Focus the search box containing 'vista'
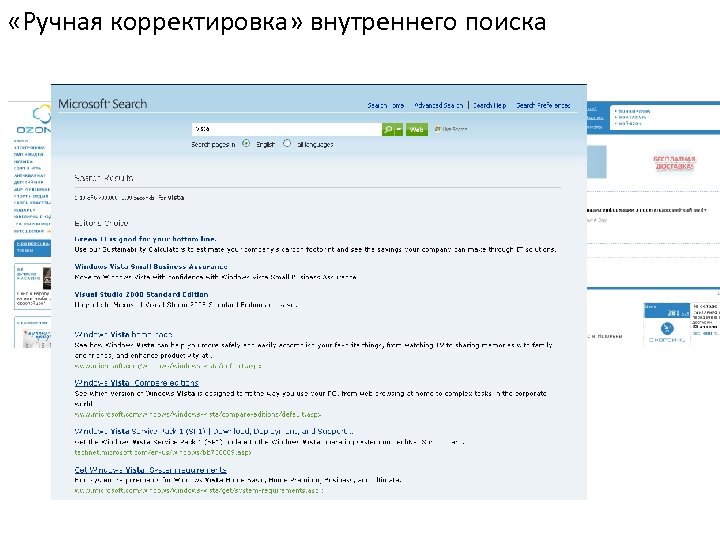 point(287,129)
